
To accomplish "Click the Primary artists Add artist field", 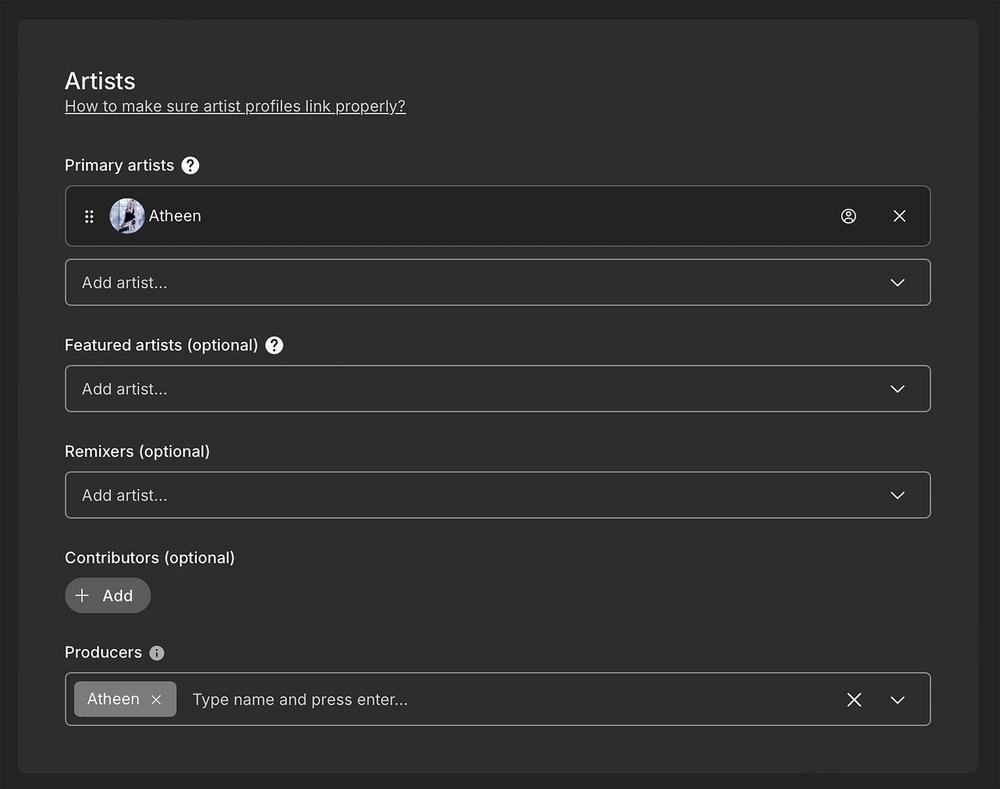I will [470, 283].
